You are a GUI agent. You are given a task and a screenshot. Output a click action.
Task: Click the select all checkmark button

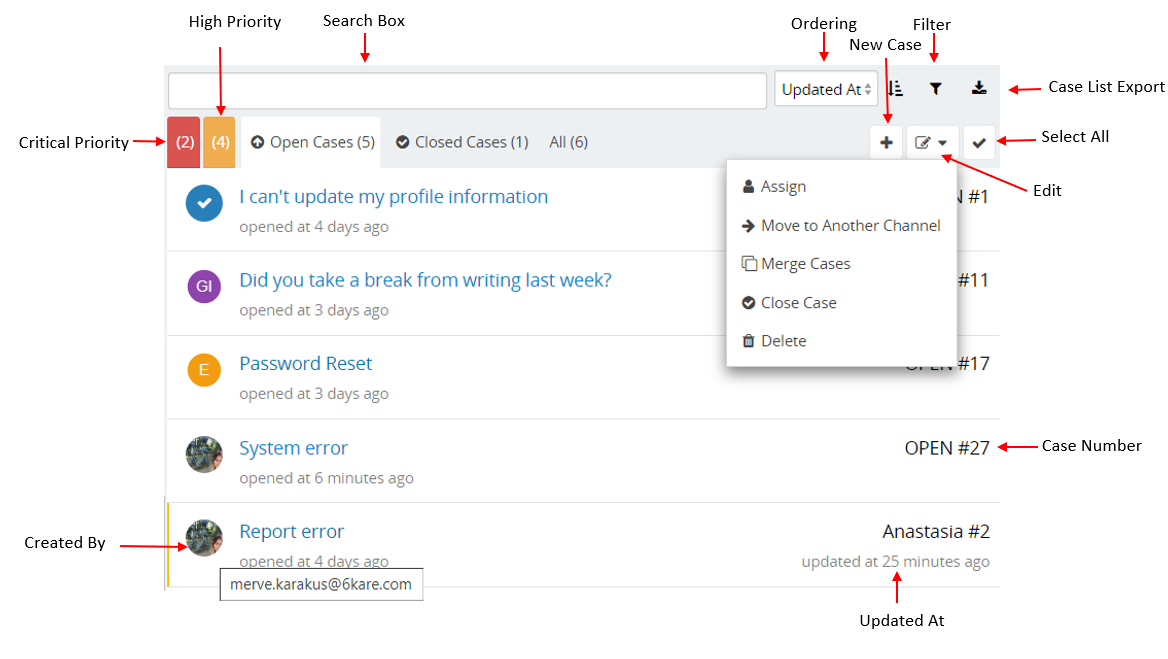click(979, 143)
